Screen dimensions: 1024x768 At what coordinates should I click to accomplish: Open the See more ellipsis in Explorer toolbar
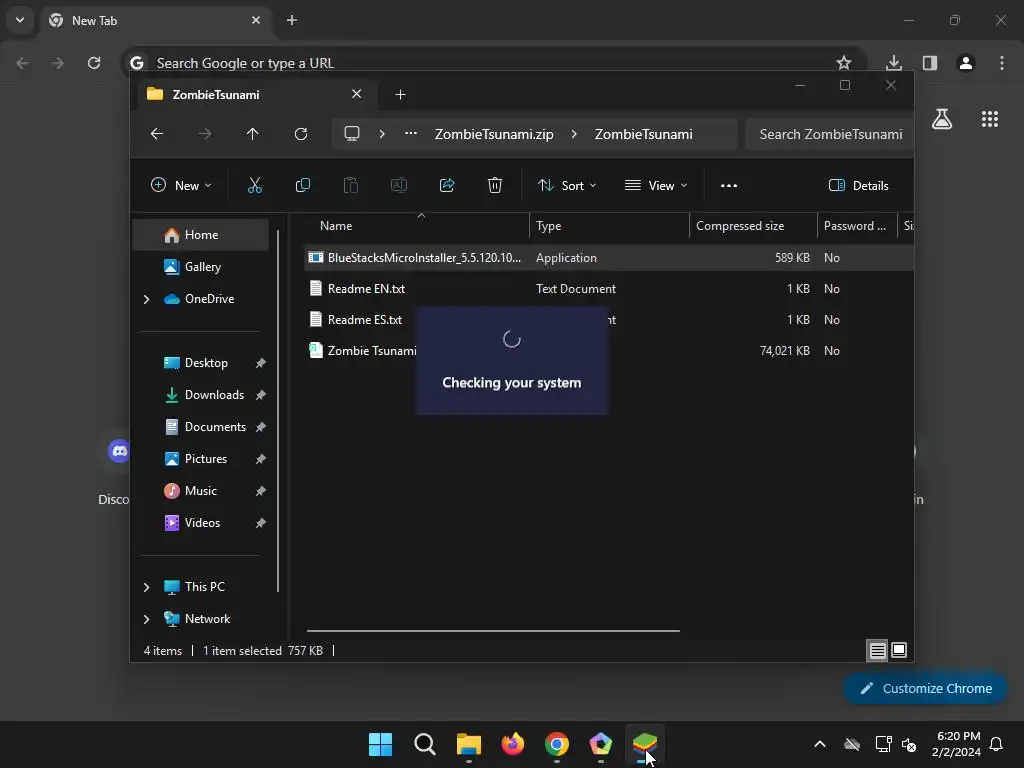tap(729, 185)
